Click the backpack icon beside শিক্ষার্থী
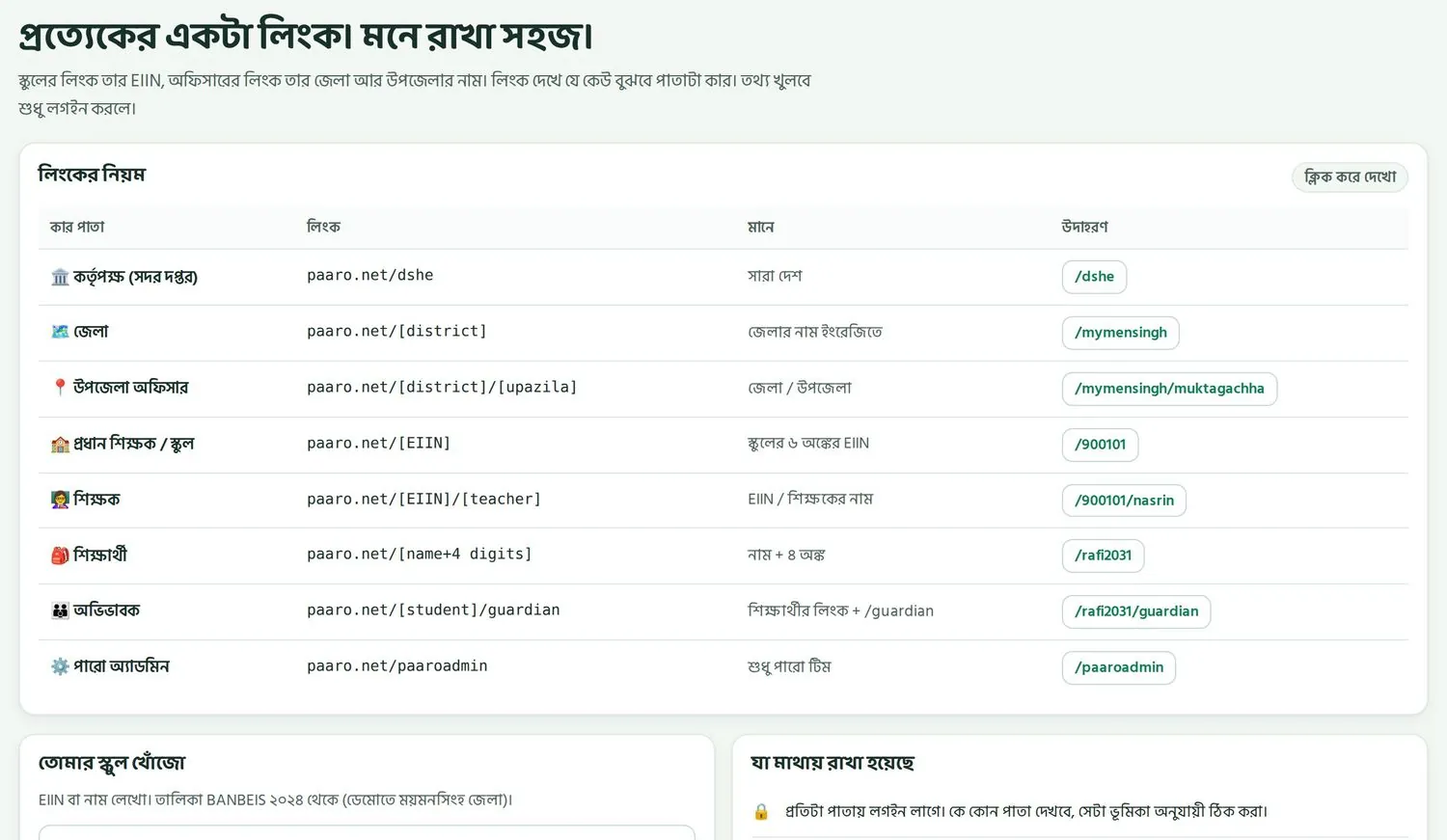 60,555
